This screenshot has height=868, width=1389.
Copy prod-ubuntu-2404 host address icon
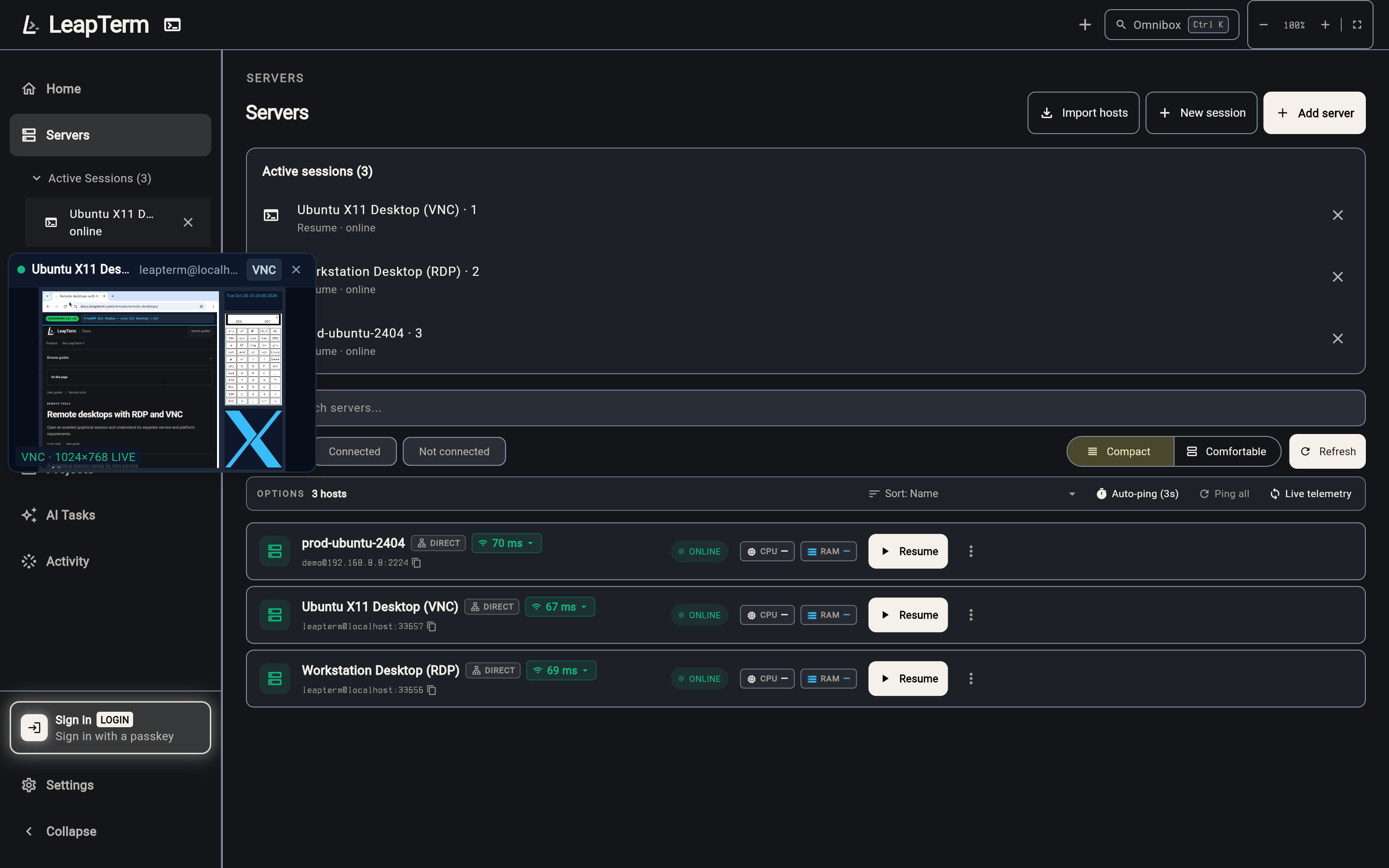[x=417, y=563]
